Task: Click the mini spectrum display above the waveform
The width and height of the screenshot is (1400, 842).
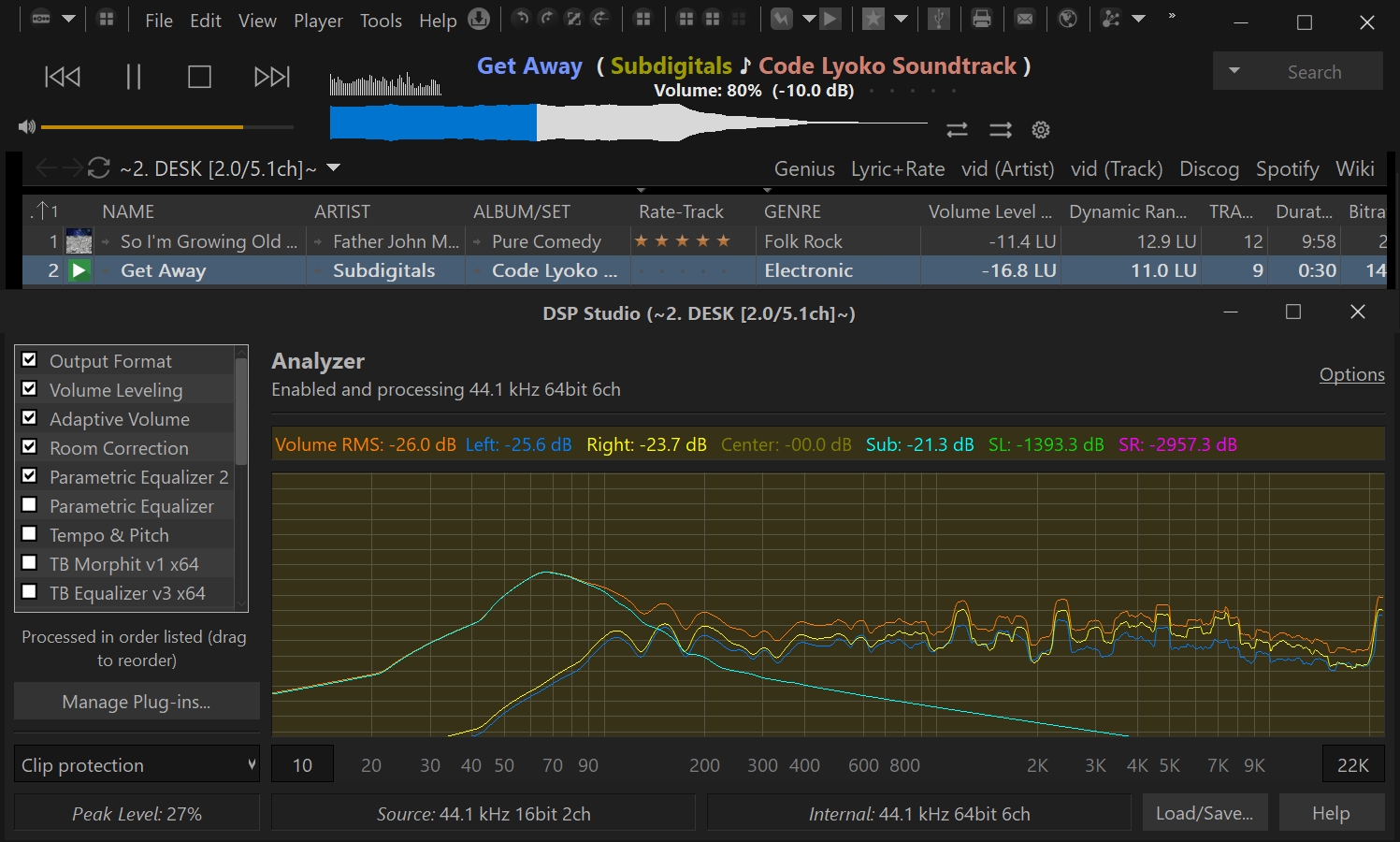Action: pos(385,84)
